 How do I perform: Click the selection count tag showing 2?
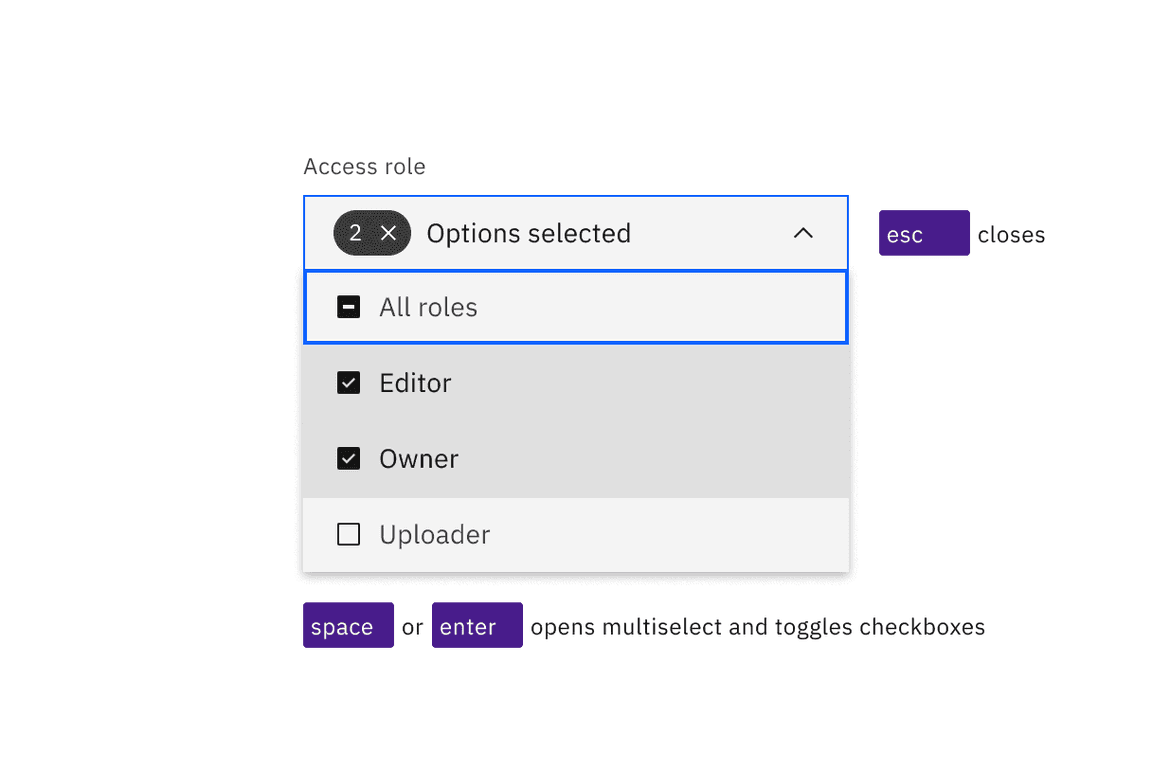(371, 233)
